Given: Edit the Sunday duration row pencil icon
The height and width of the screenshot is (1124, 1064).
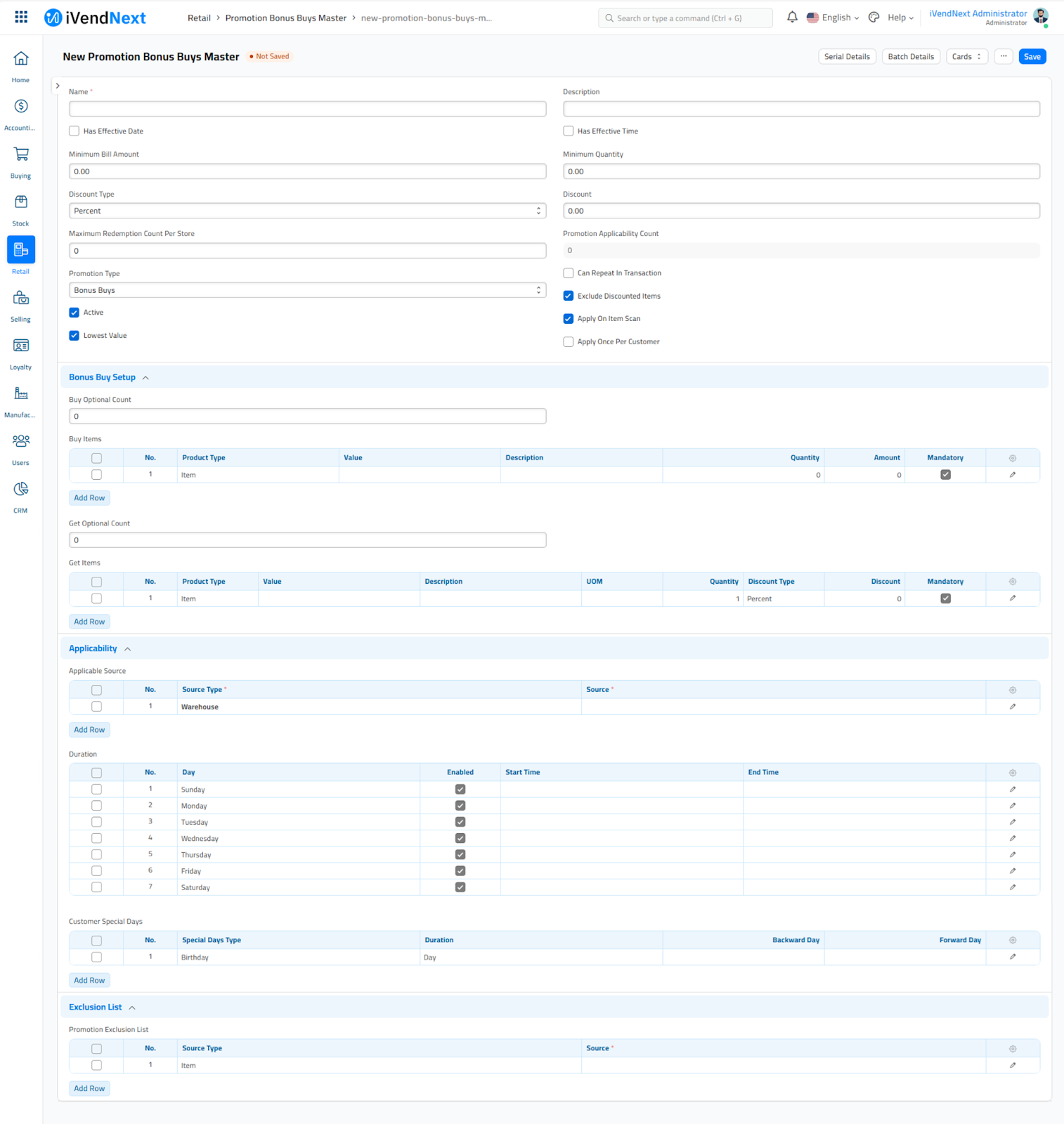Looking at the screenshot, I should pos(1012,790).
